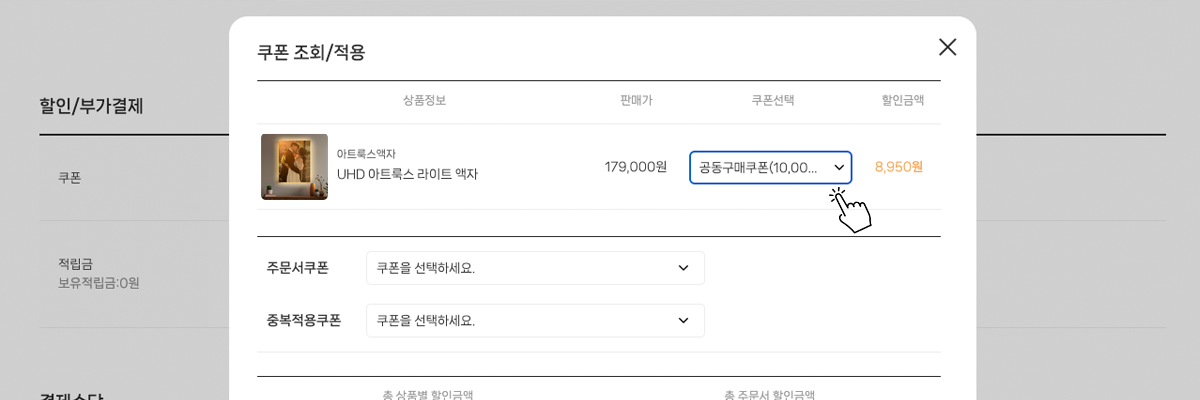Click the 아트룩스 액자 product thumbnail
This screenshot has height=400, width=1200.
tap(294, 167)
